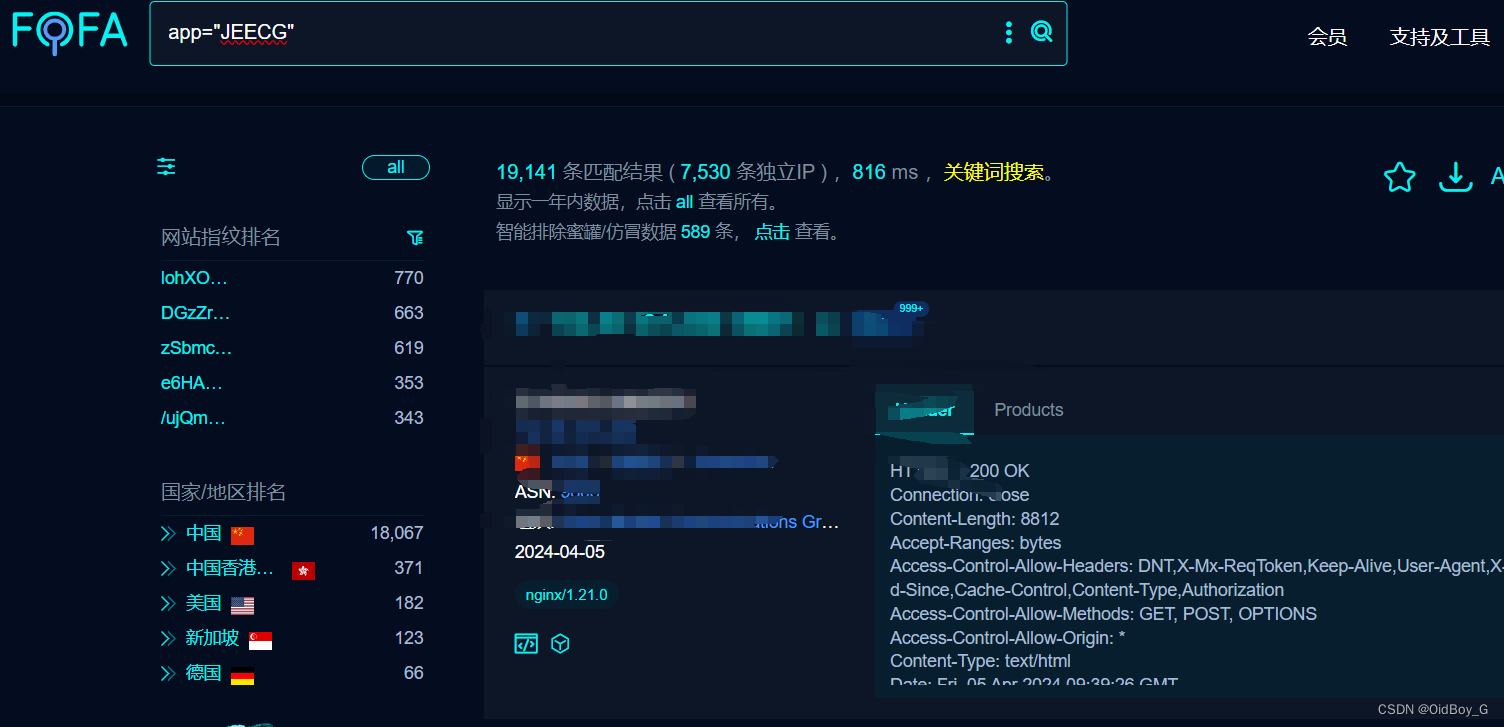Click the 美国 country link

[x=203, y=603]
